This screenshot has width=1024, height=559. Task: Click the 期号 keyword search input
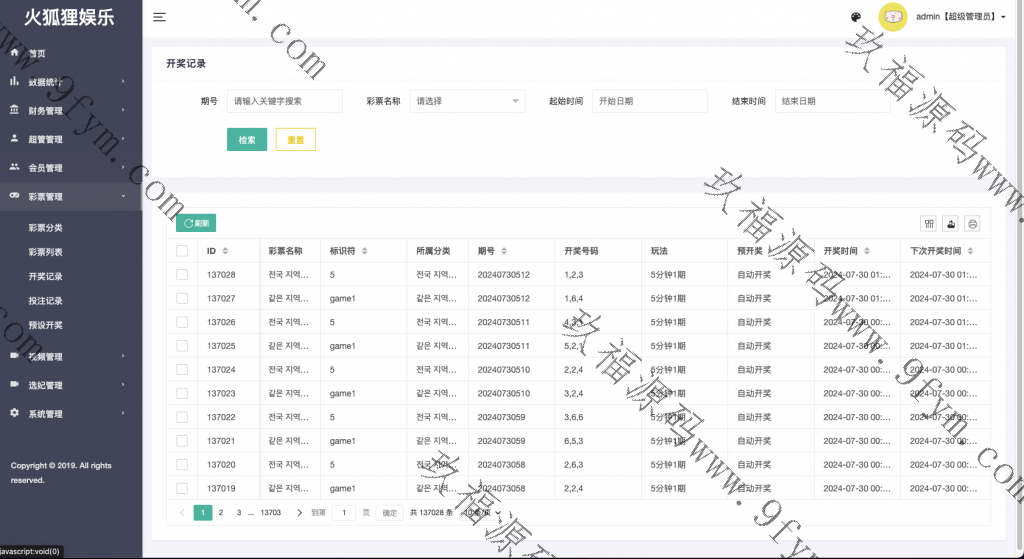tap(284, 101)
